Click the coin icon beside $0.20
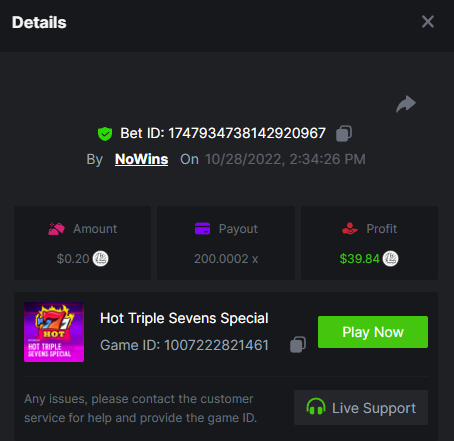The image size is (454, 441). tap(100, 259)
